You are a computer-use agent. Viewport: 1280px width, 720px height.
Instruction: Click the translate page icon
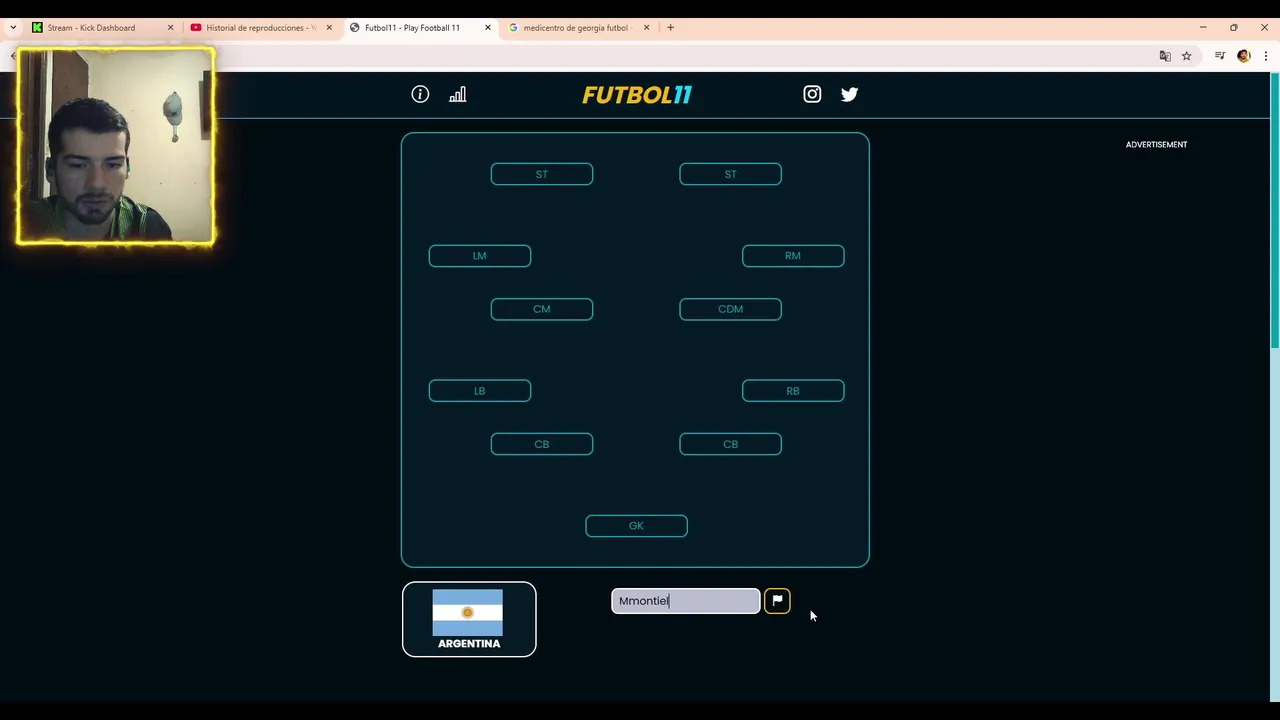1165,56
